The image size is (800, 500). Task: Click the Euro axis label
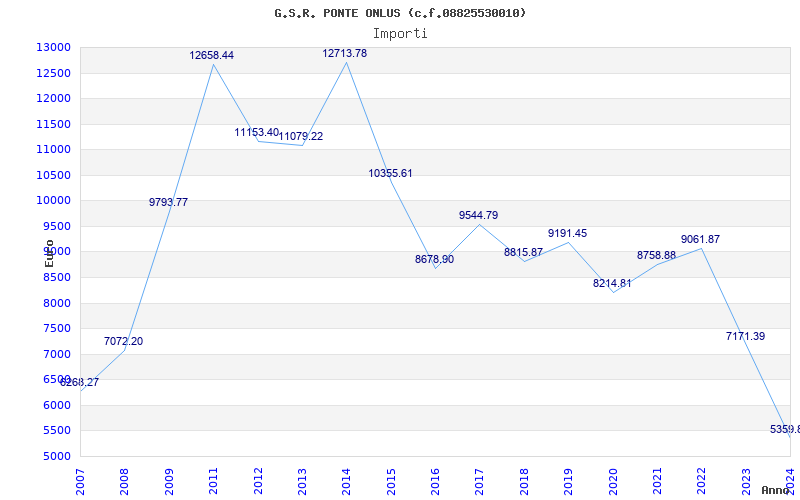(x=49, y=254)
